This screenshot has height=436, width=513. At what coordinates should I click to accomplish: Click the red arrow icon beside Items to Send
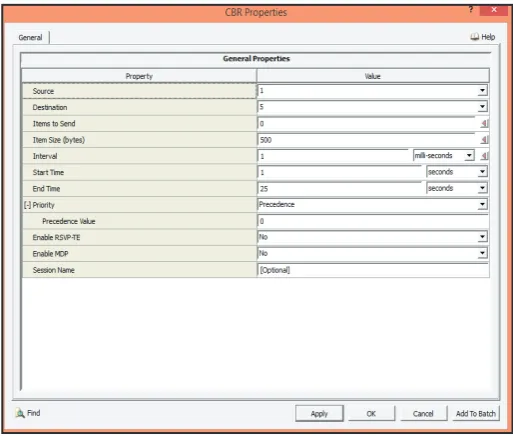point(484,124)
